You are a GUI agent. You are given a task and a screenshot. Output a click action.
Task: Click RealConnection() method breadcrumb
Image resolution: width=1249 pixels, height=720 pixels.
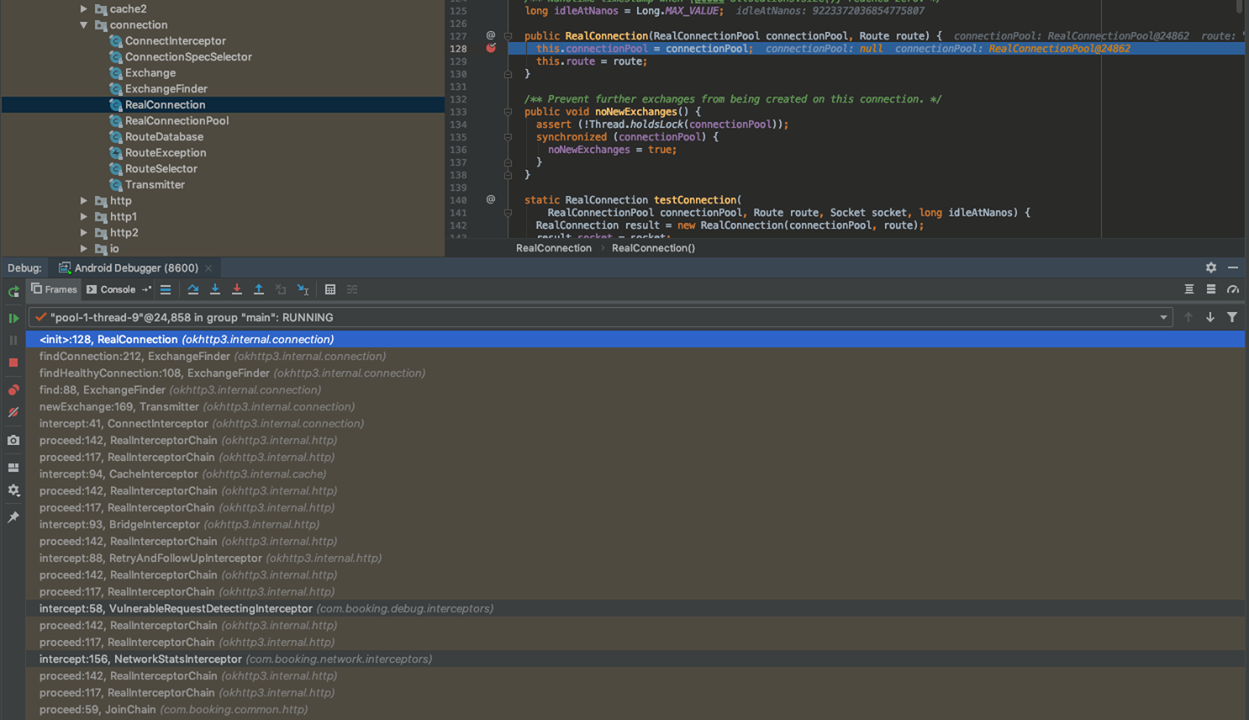point(653,248)
